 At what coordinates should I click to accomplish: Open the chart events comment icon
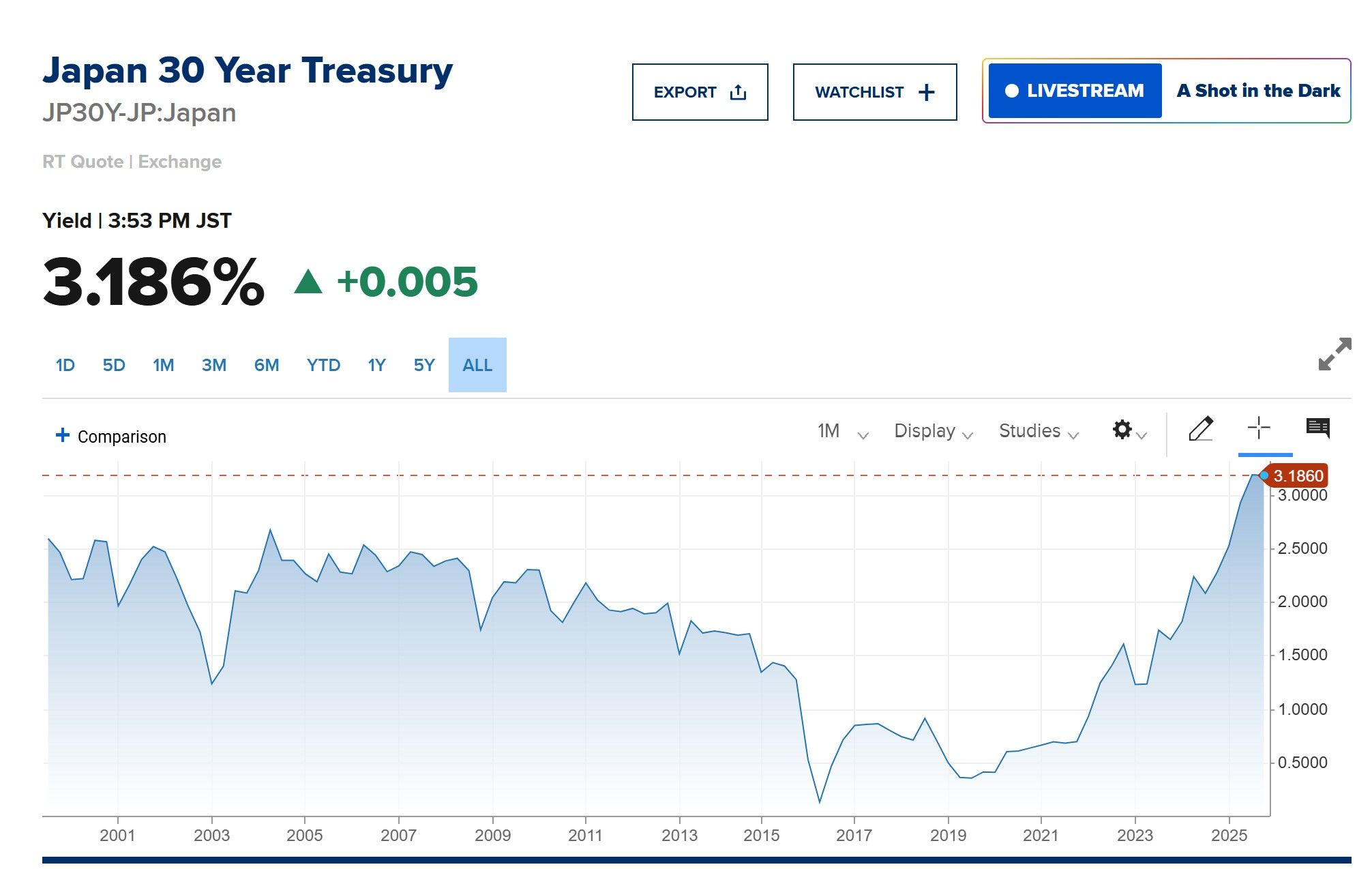tap(1319, 428)
